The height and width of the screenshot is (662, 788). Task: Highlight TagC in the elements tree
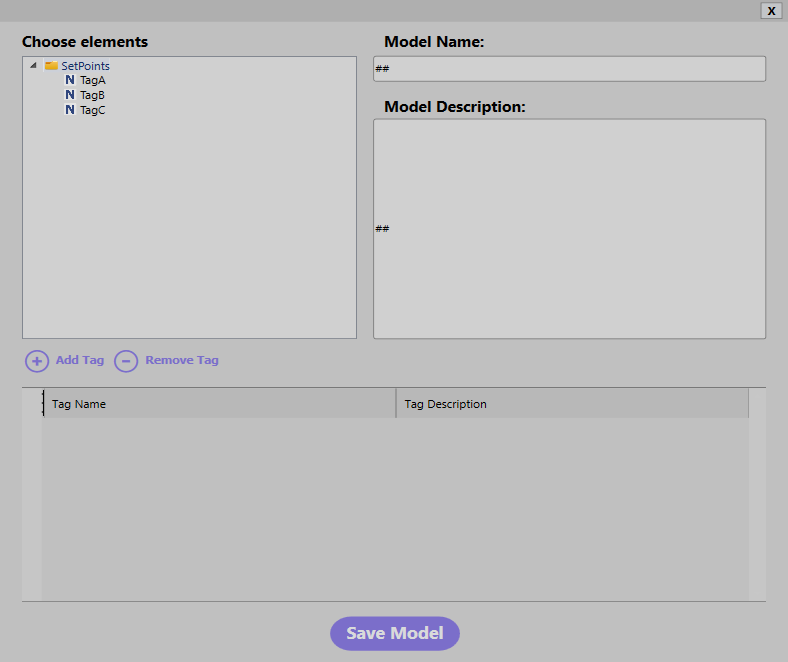[93, 110]
